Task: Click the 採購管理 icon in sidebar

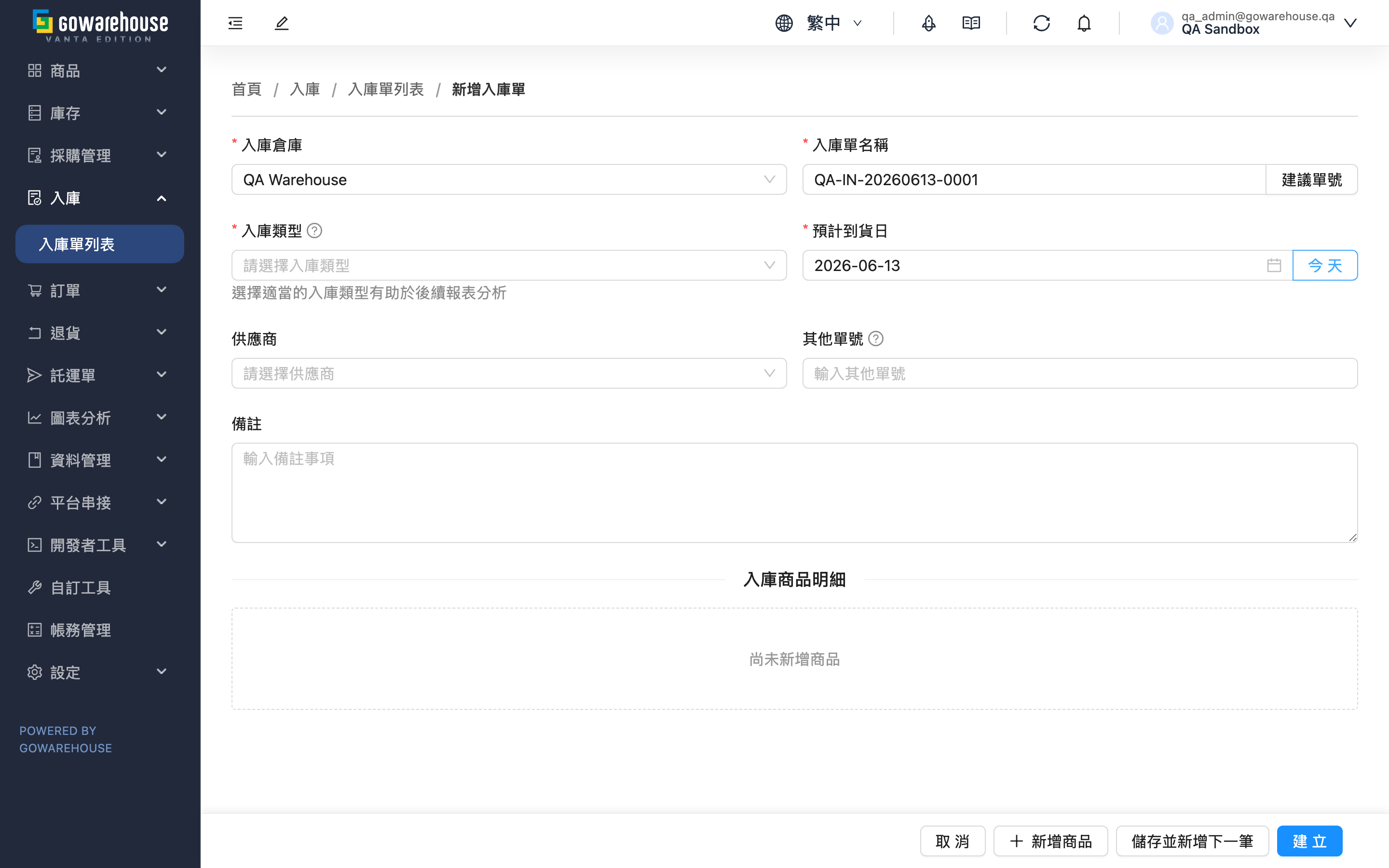Action: click(34, 156)
